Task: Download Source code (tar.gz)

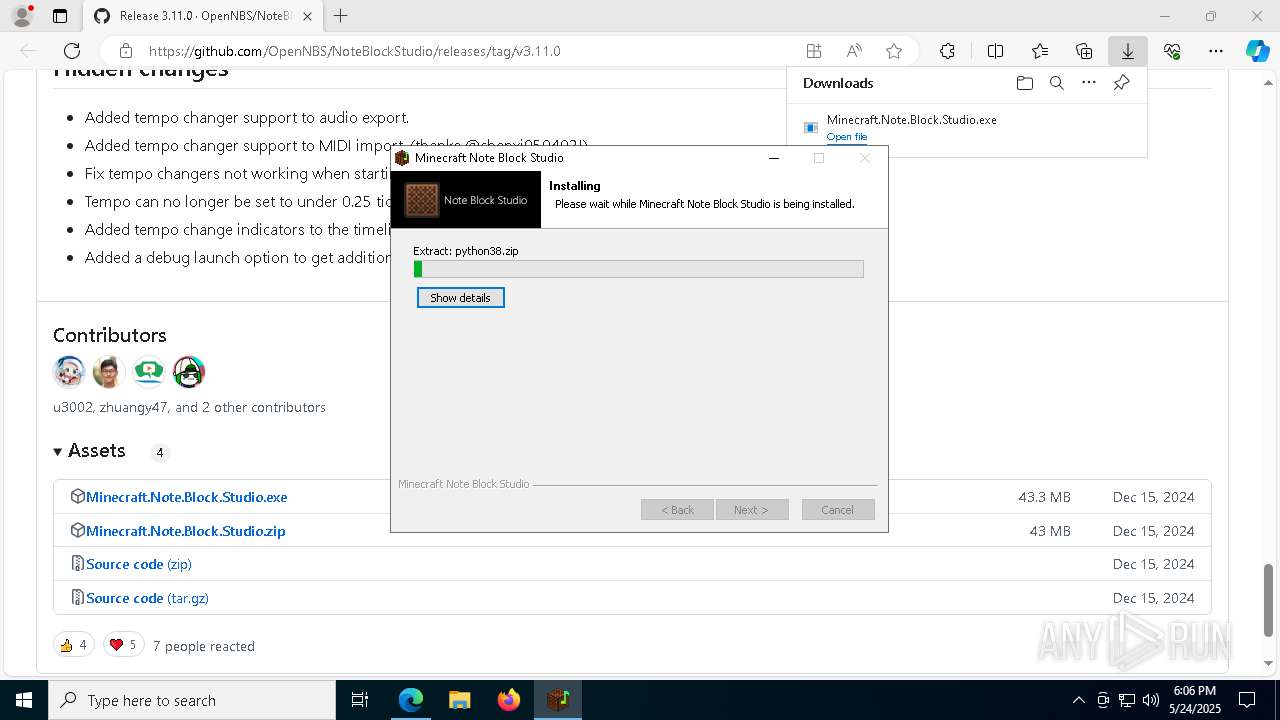Action: [147, 598]
